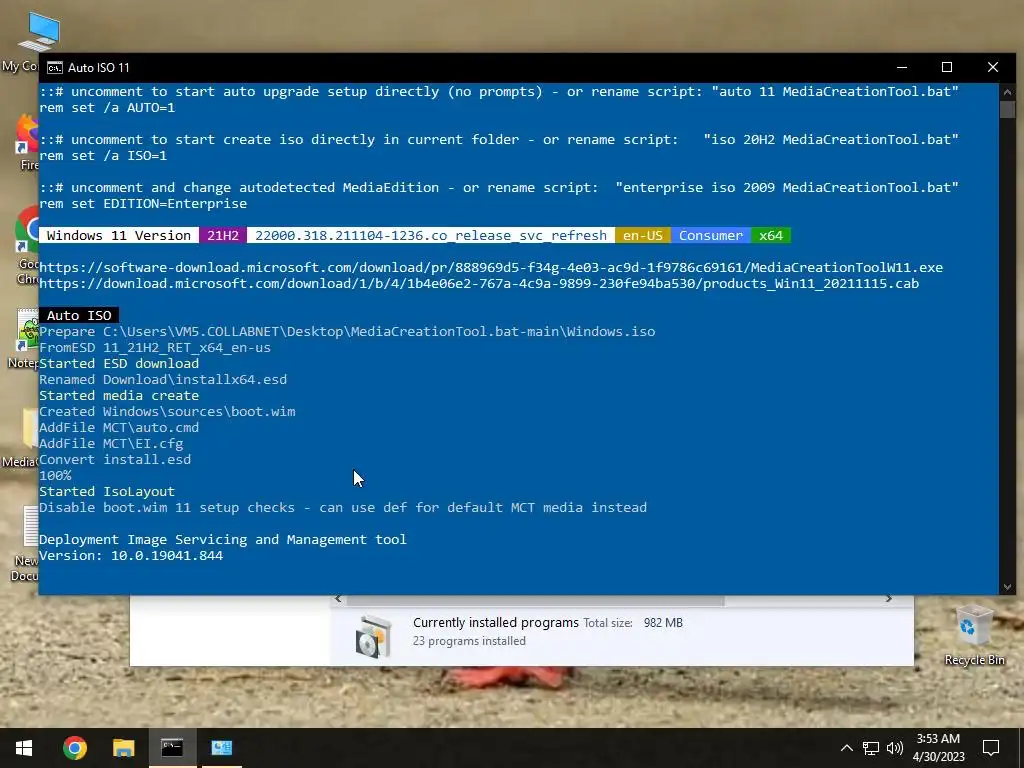Click the 'AddFile MCT\auto.cmd' line

coord(119,427)
